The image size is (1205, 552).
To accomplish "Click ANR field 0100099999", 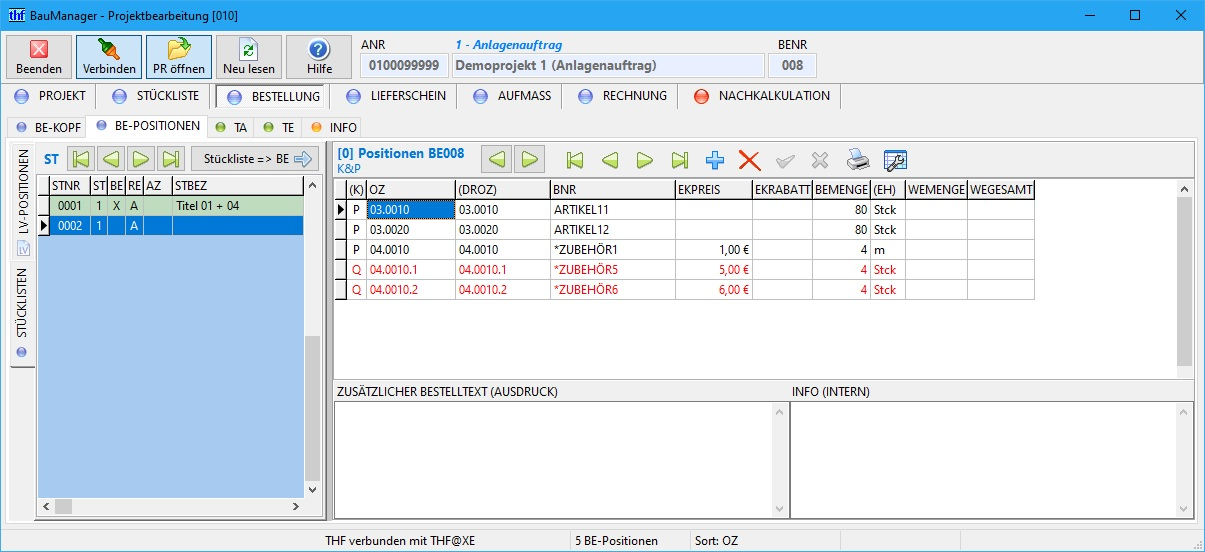I will (x=405, y=65).
